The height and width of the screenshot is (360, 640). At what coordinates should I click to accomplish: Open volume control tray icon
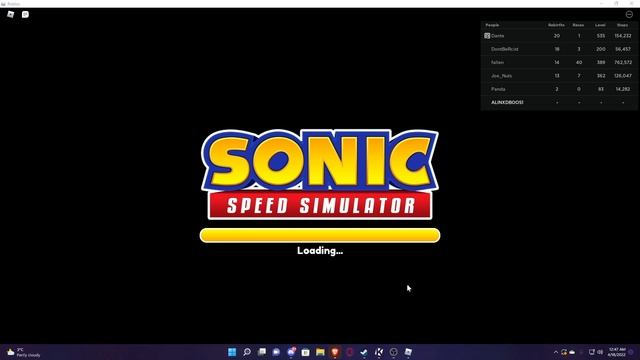pos(600,352)
